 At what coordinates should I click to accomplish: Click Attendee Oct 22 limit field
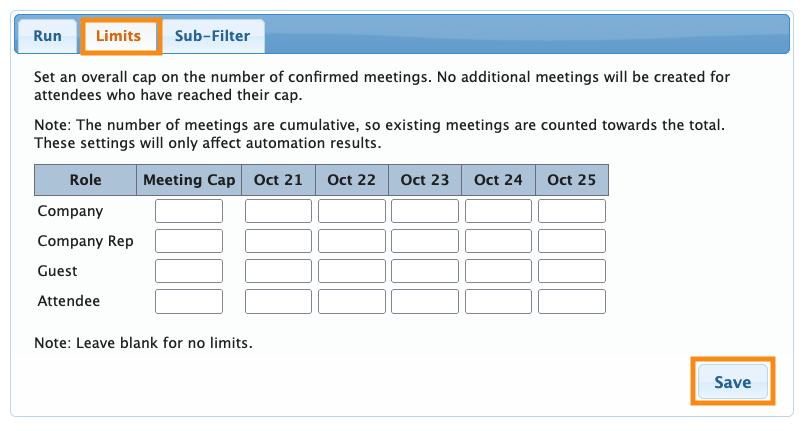click(x=352, y=301)
